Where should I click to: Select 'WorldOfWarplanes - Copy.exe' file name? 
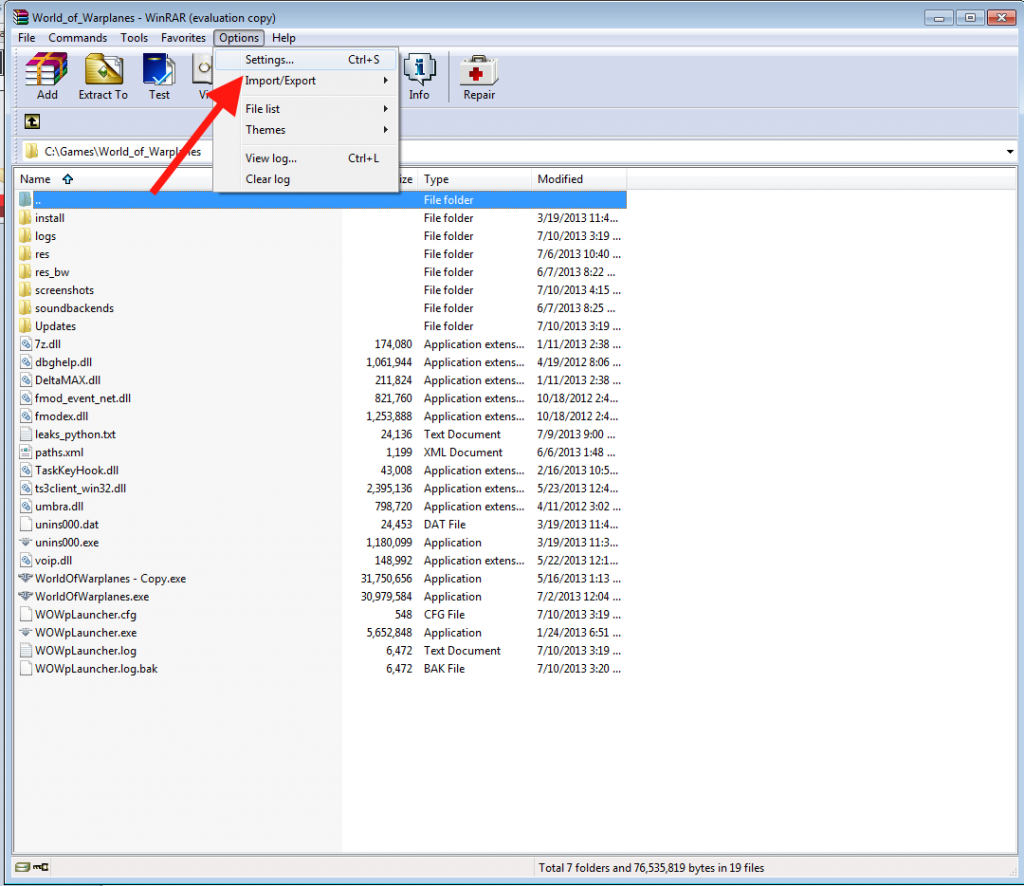click(110, 578)
